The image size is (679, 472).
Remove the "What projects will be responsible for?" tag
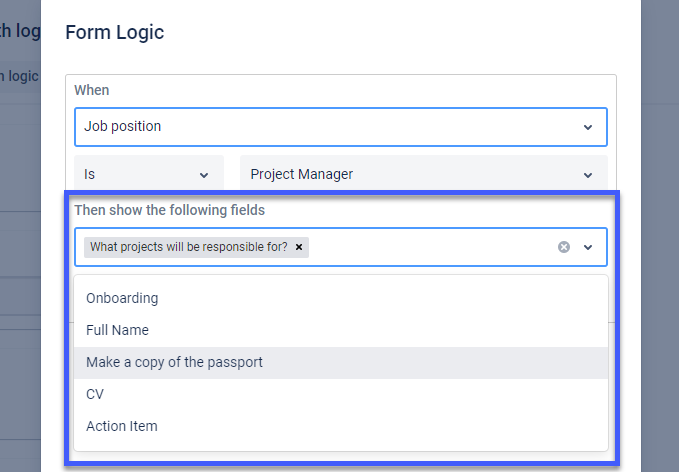299,247
